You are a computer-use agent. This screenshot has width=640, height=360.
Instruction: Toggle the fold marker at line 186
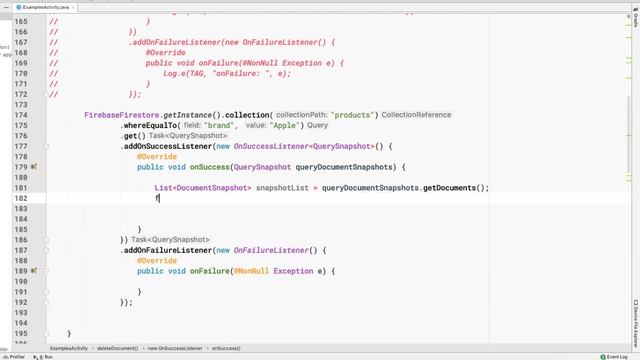[46, 240]
